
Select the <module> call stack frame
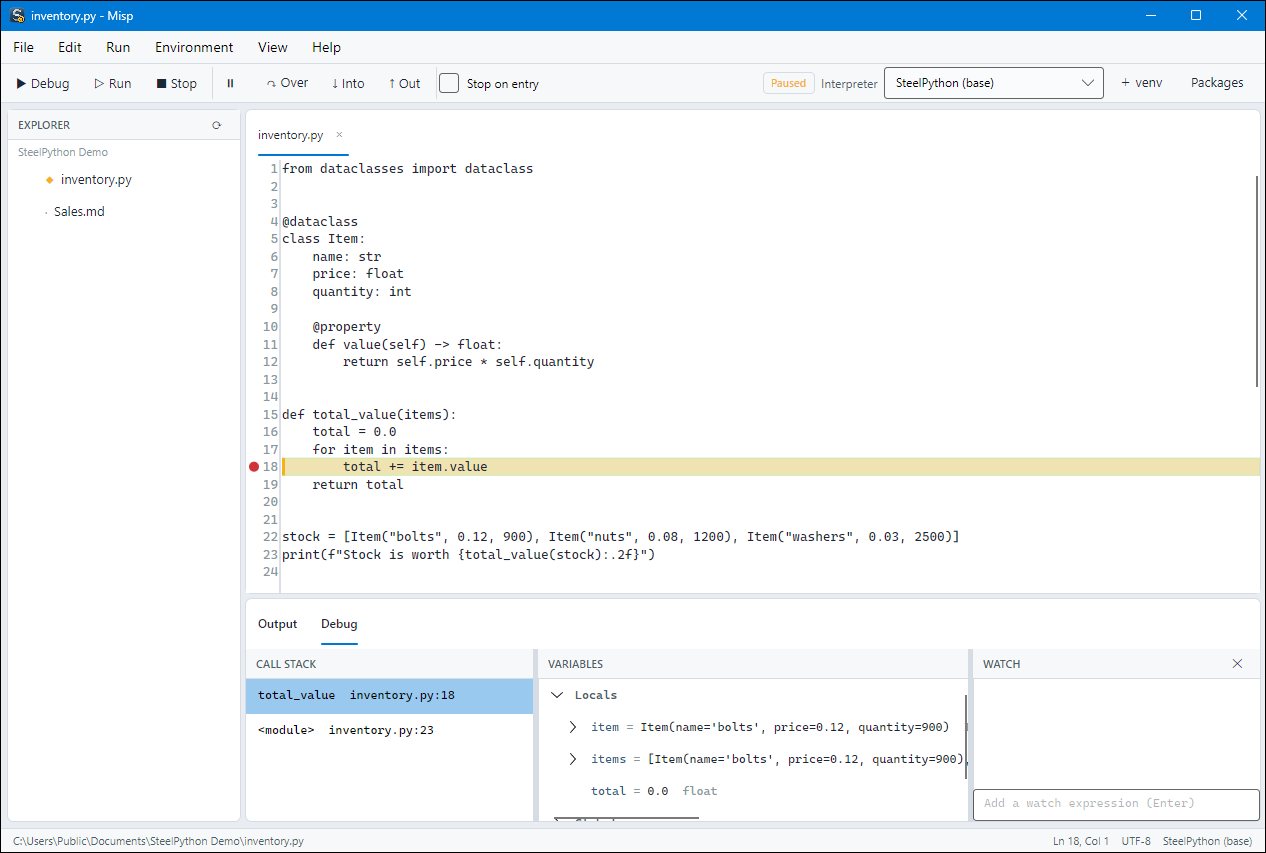pyautogui.click(x=389, y=730)
